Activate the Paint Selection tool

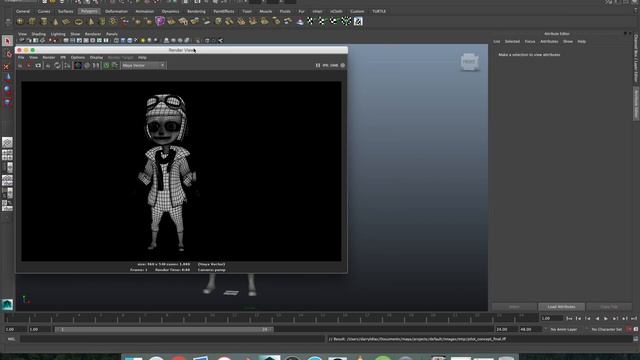(x=7, y=66)
